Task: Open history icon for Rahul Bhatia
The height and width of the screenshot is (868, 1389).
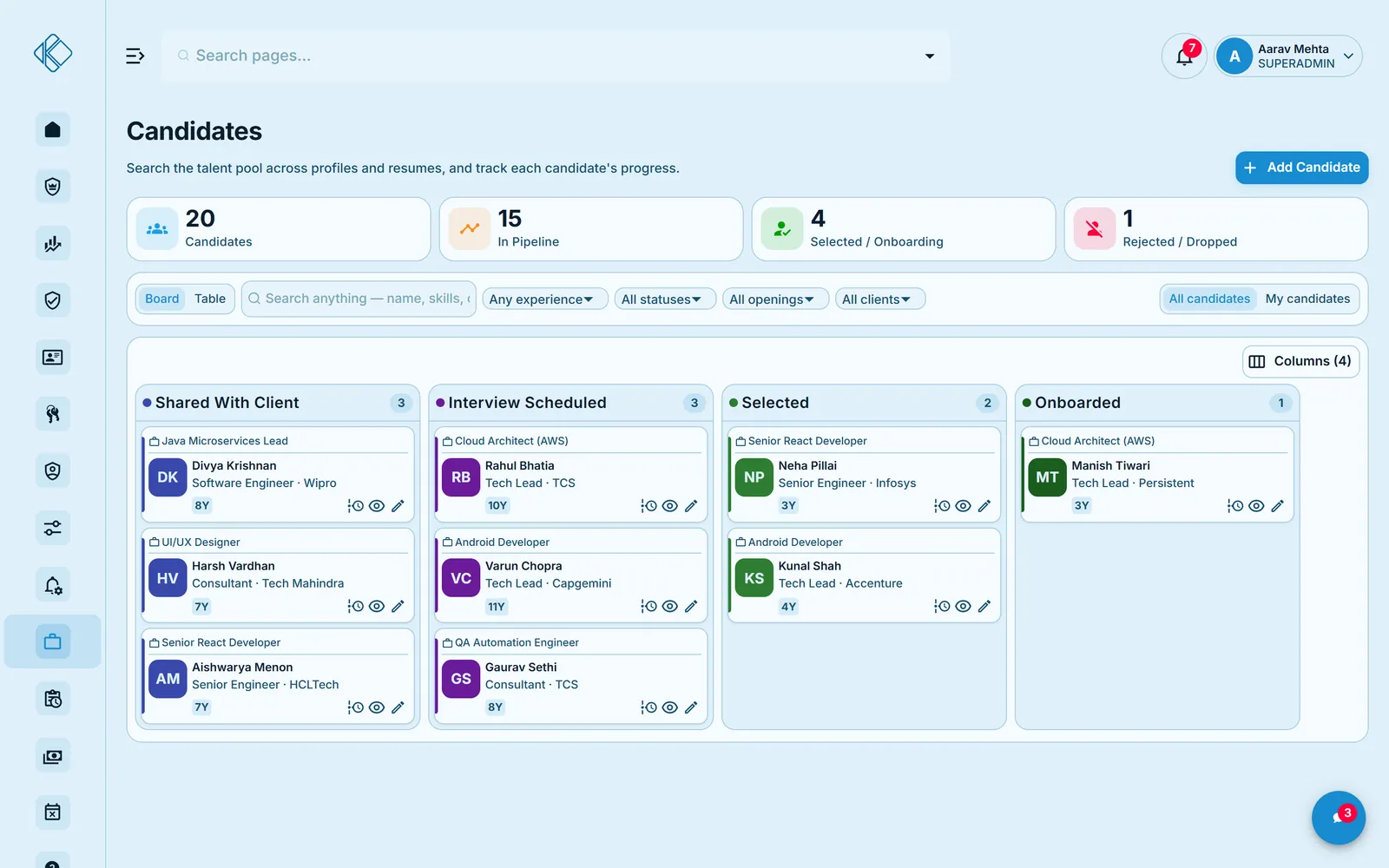Action: click(x=648, y=506)
